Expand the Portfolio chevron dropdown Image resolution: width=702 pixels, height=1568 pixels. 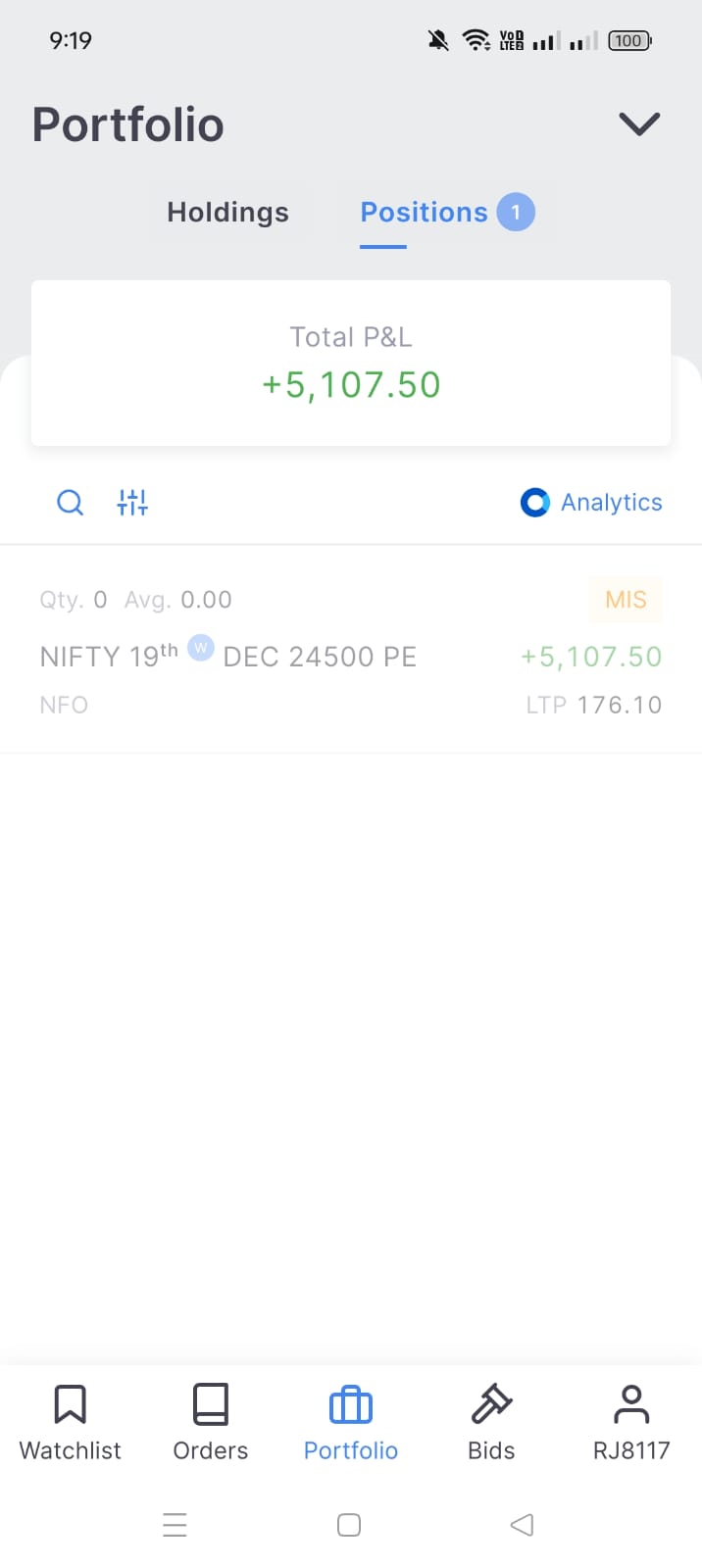pos(639,124)
